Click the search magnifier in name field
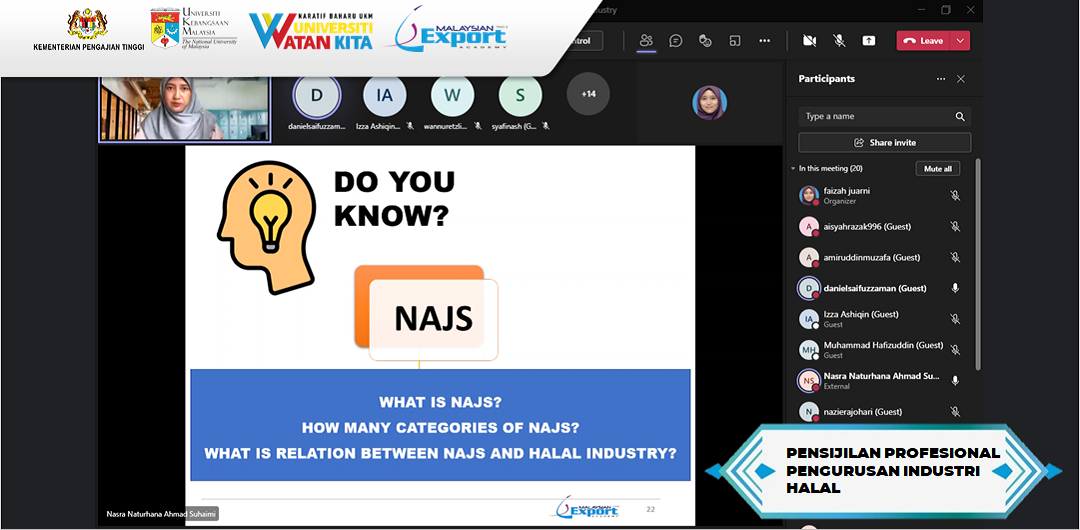Viewport: 1080px width, 530px height. coord(960,117)
